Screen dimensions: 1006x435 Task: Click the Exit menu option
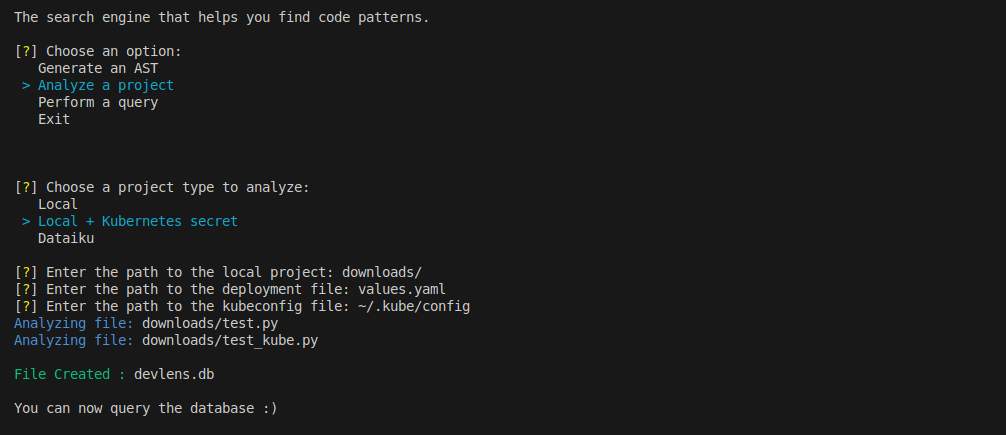coord(54,119)
